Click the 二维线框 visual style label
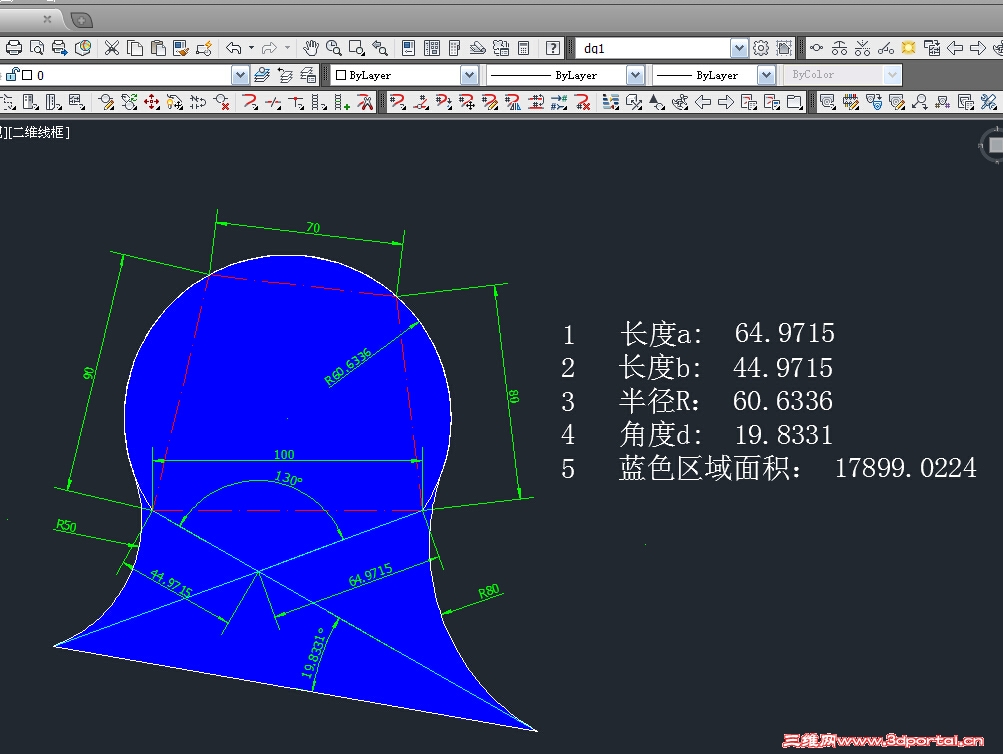The width and height of the screenshot is (1003, 754). coord(38,132)
